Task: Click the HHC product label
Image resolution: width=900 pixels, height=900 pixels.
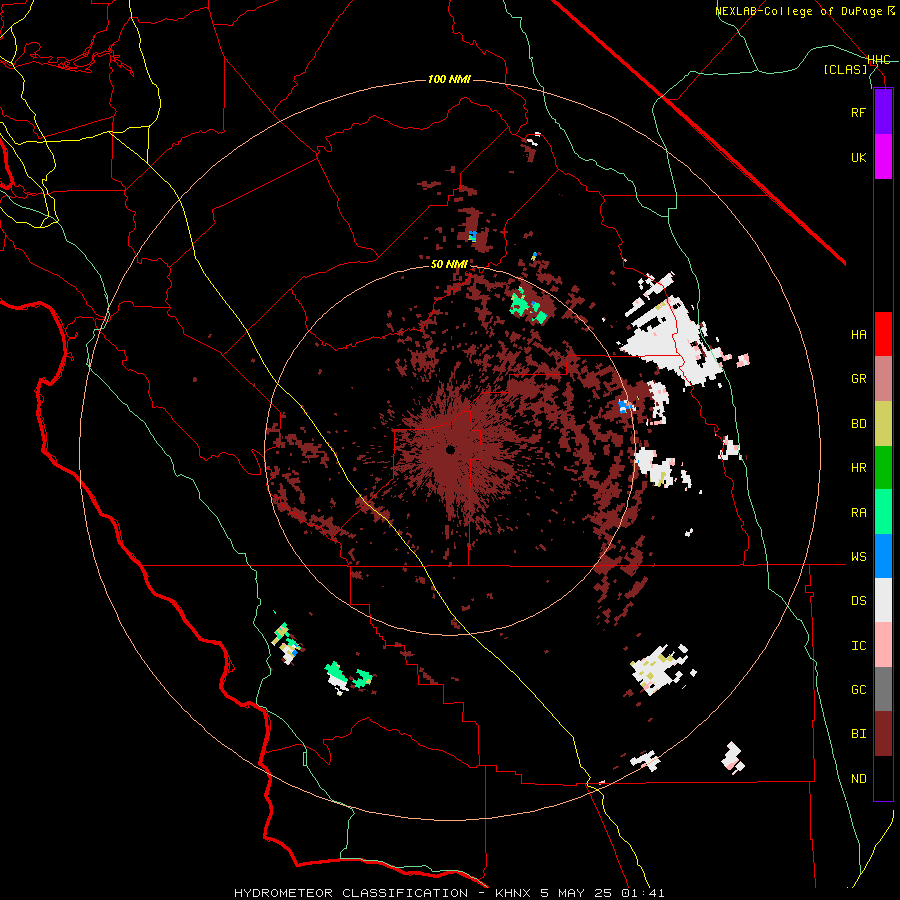Action: [879, 60]
